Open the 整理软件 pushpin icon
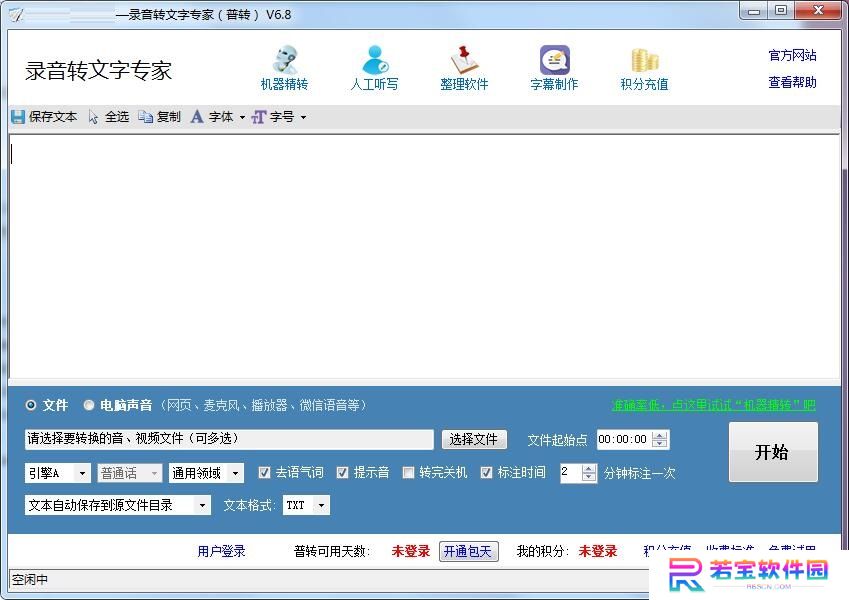The width and height of the screenshot is (849, 600). [x=464, y=60]
